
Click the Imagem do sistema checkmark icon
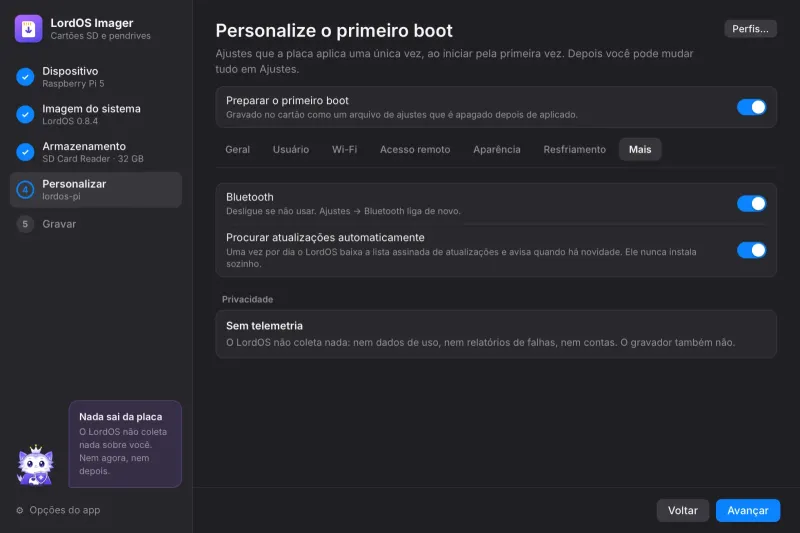click(x=25, y=114)
